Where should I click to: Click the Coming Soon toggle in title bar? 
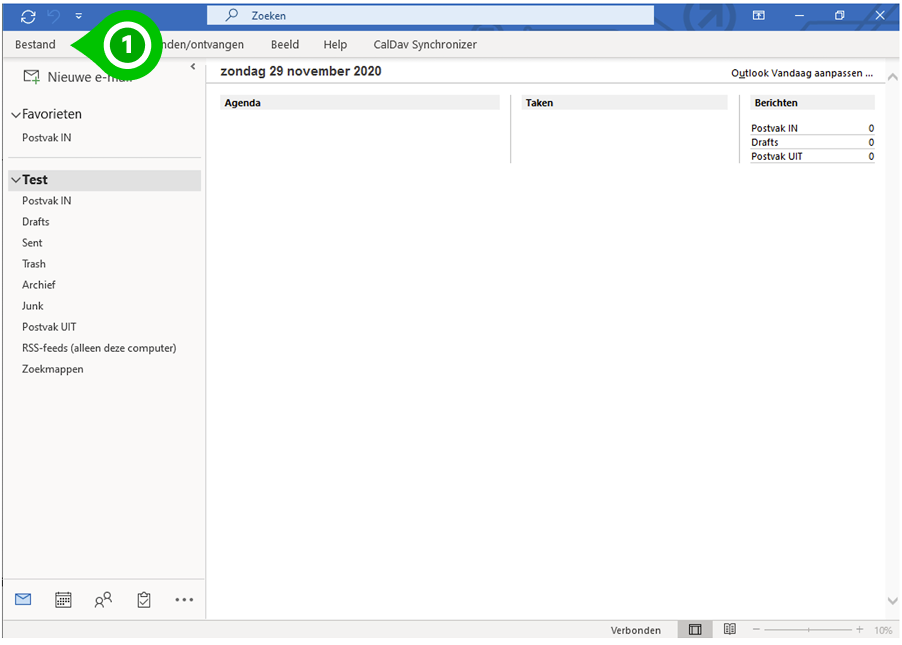[x=757, y=15]
